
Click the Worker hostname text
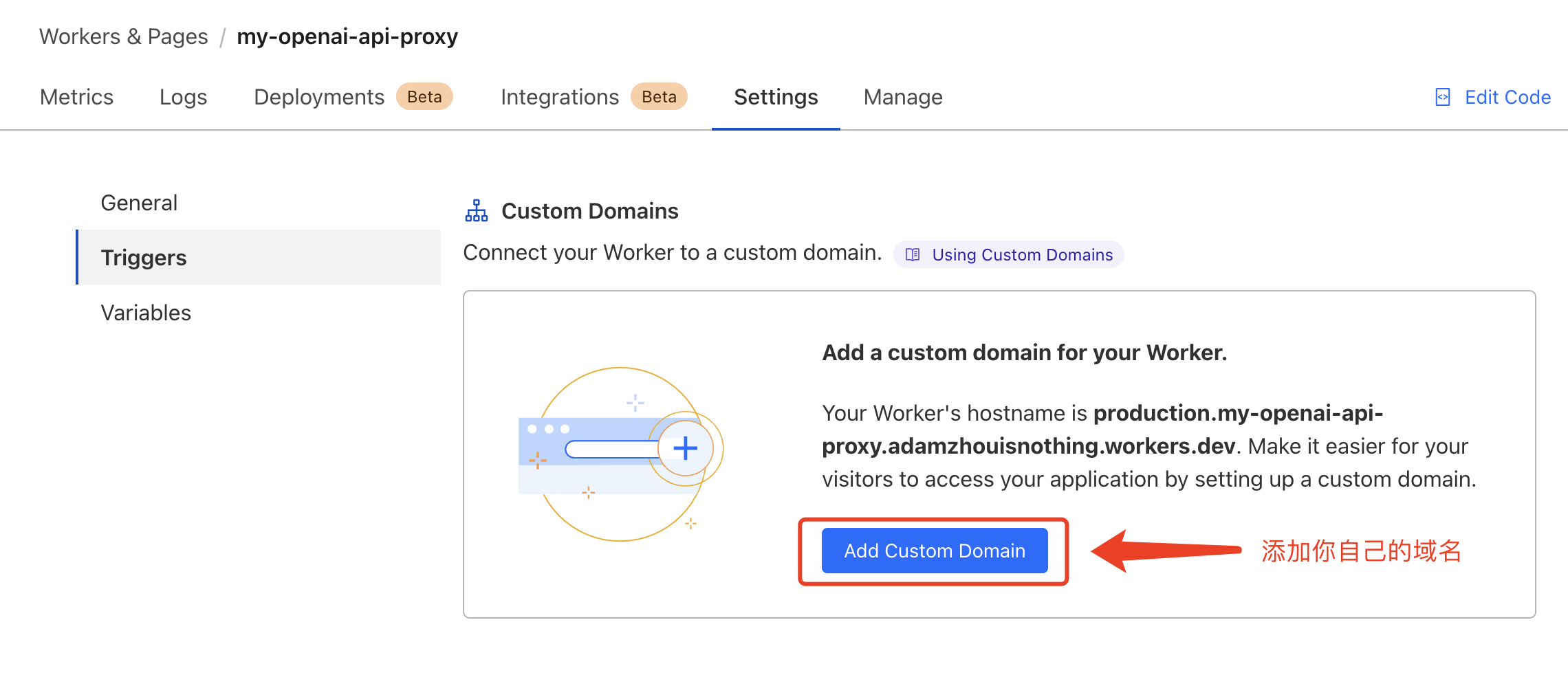point(1102,430)
